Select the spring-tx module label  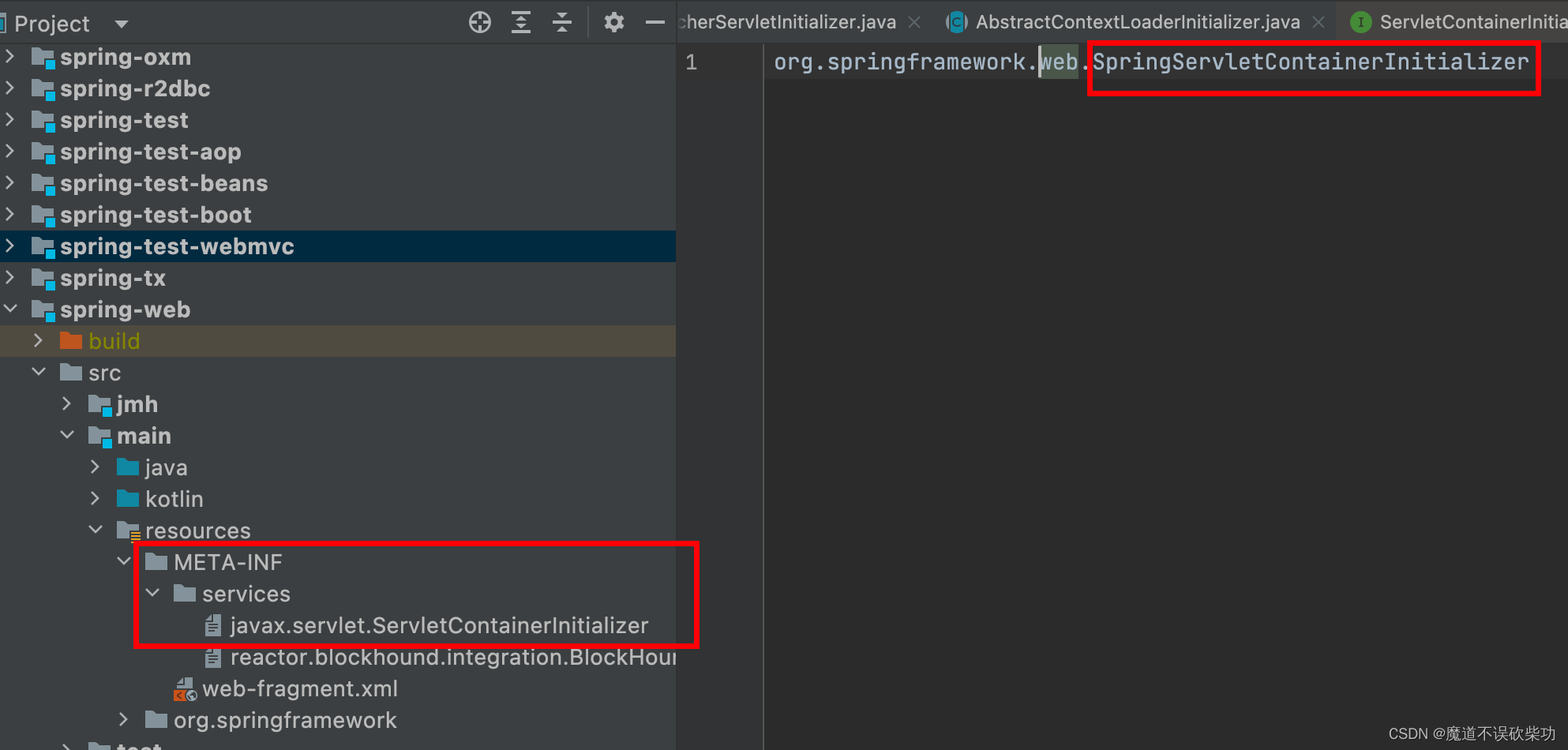(x=113, y=278)
